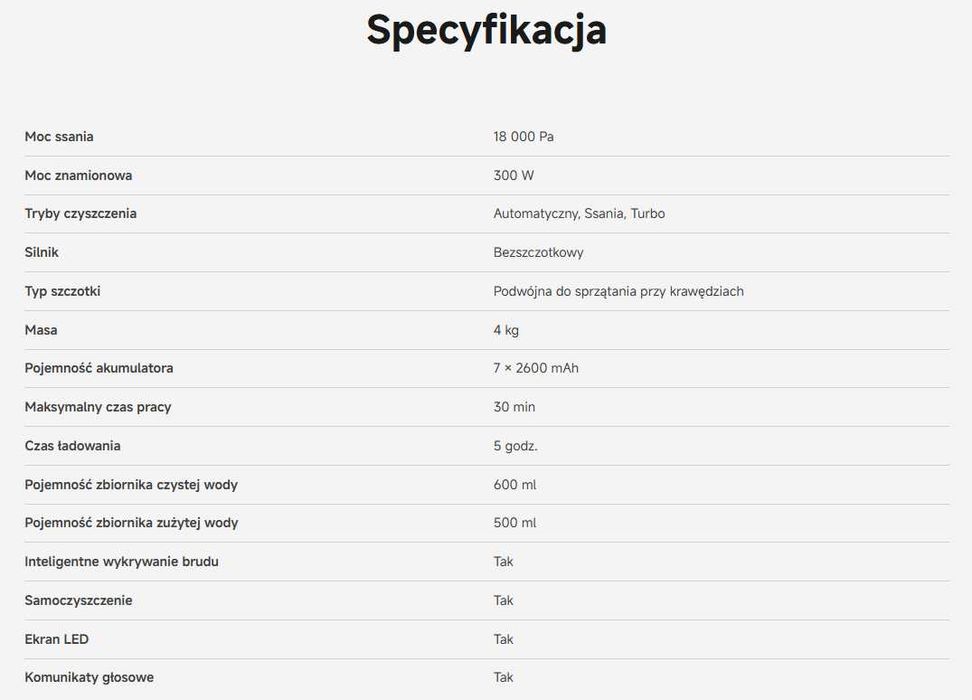Click the Komunikaty głosowe label

point(89,678)
